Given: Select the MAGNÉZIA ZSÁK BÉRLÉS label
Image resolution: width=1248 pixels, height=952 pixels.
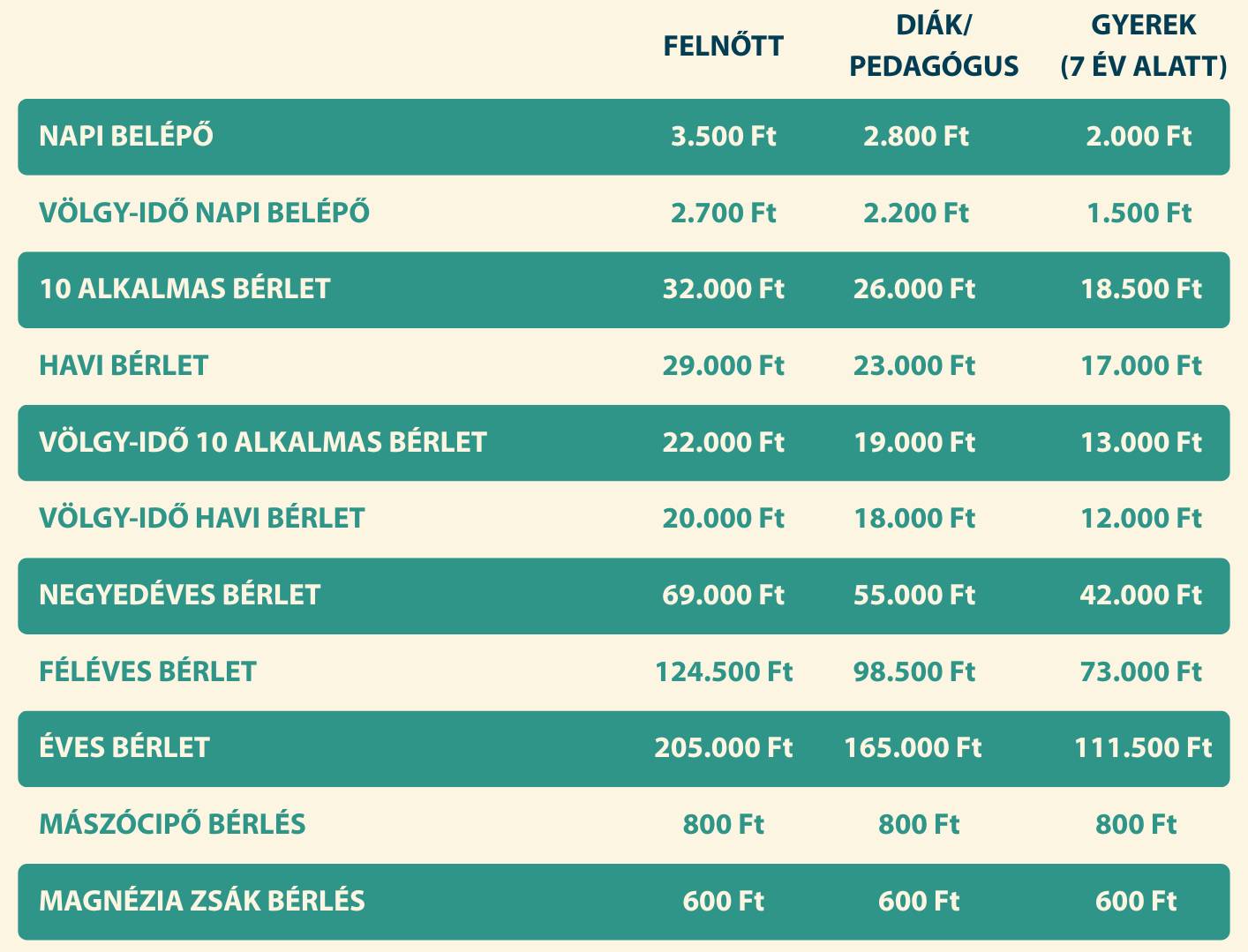Looking at the screenshot, I should 201,902.
